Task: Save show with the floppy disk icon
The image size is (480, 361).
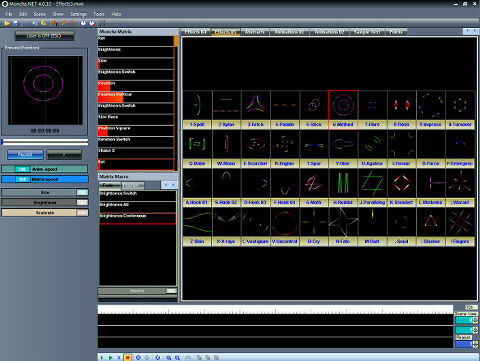Action: click(15, 23)
